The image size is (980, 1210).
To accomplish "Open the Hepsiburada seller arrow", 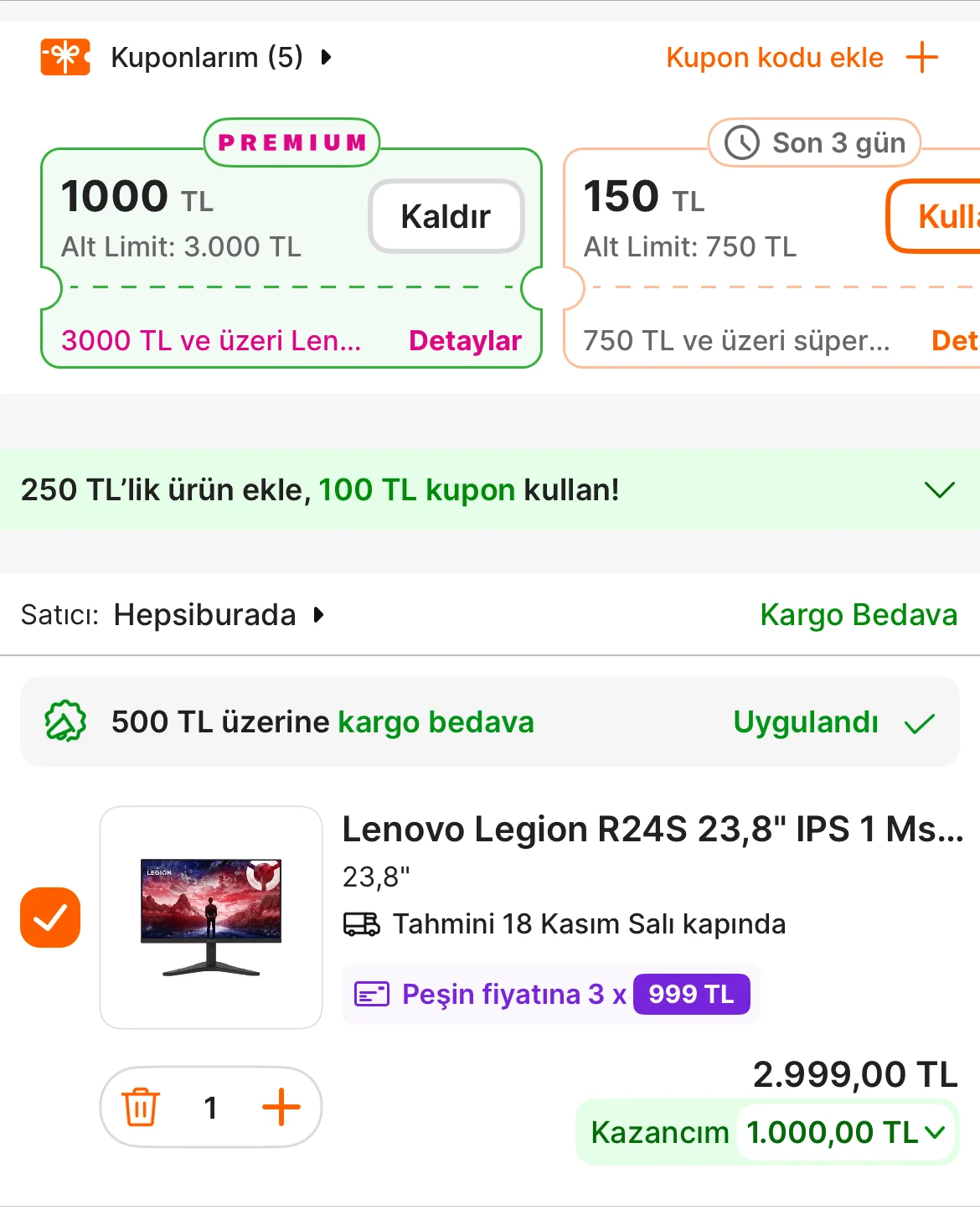I will pos(318,615).
